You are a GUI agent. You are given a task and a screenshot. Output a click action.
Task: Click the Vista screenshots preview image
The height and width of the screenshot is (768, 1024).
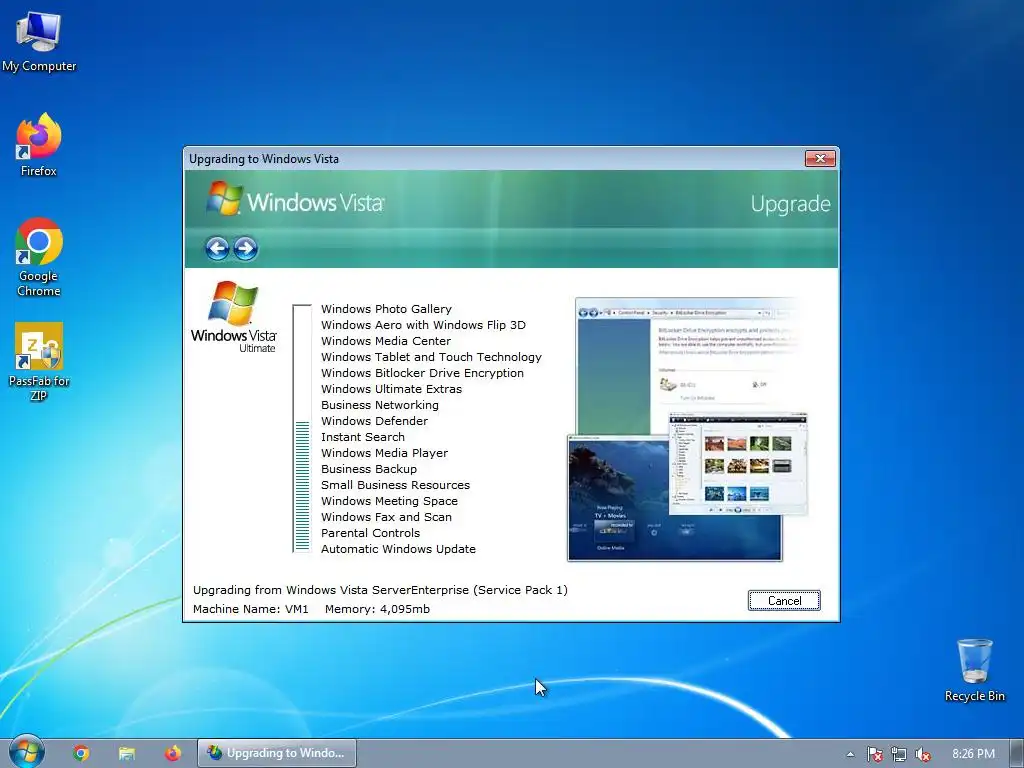[687, 429]
